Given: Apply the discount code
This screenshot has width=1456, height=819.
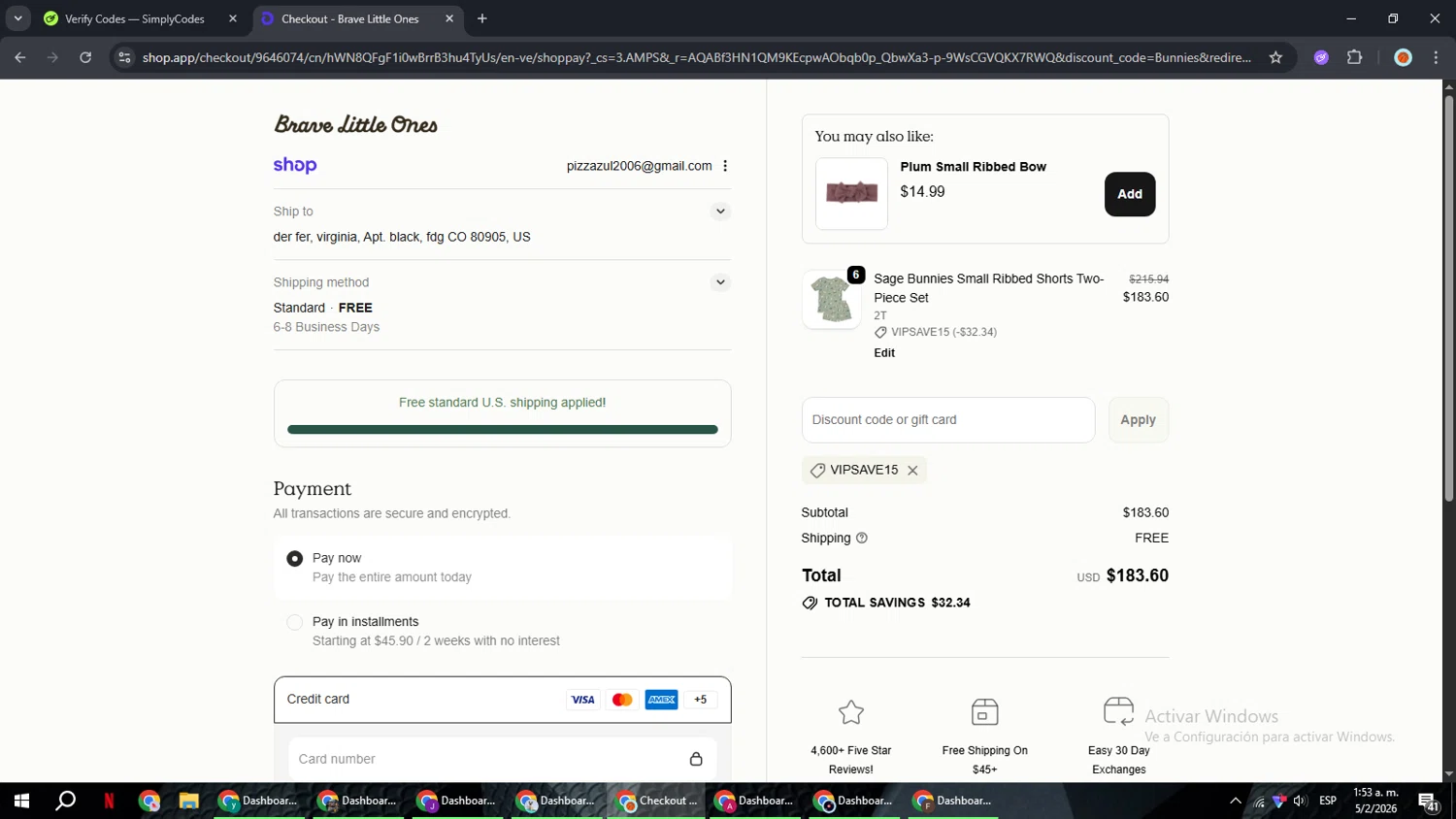Looking at the screenshot, I should click(x=1138, y=420).
